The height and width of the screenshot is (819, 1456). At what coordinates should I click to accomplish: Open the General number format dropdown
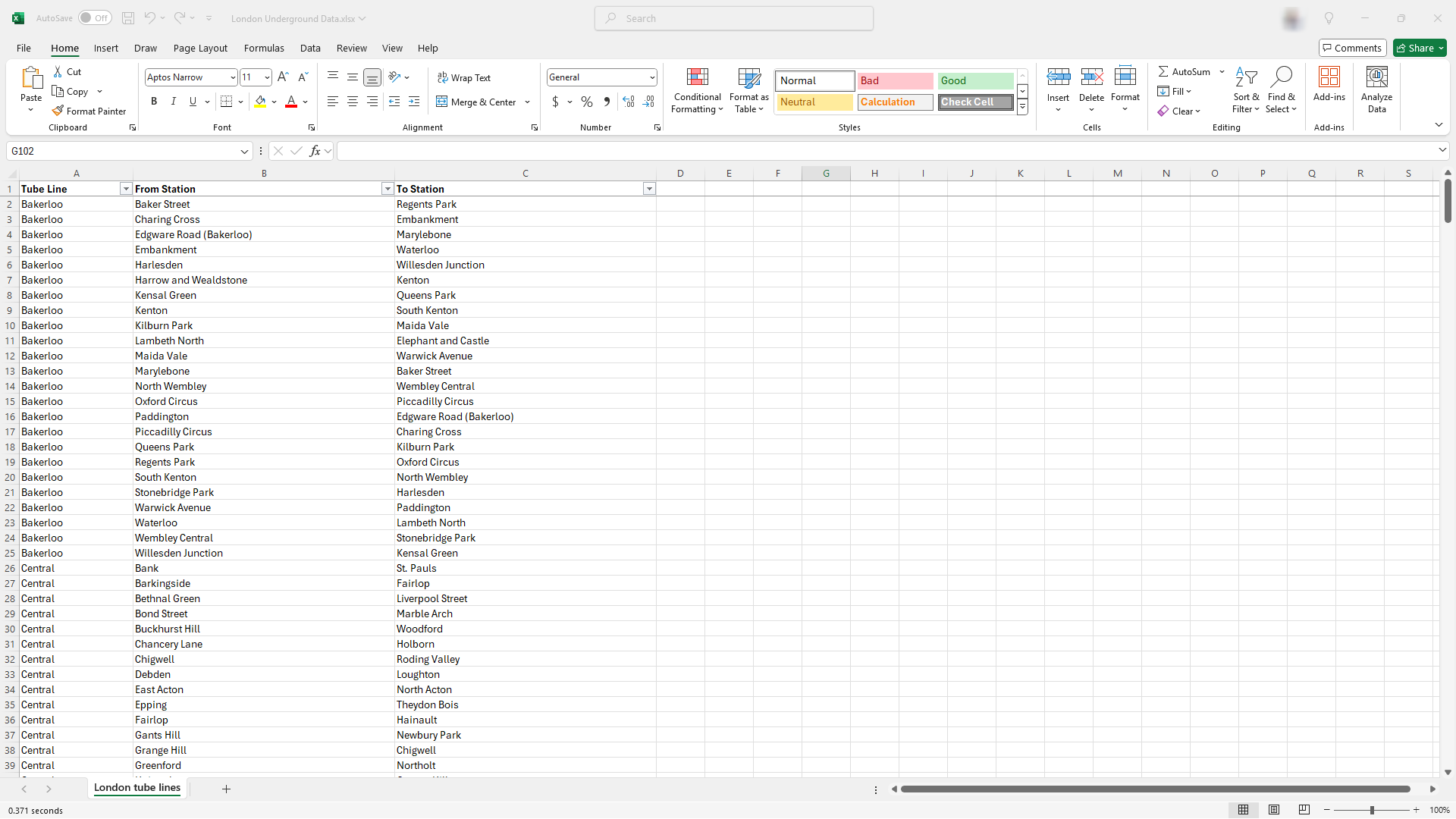[651, 77]
